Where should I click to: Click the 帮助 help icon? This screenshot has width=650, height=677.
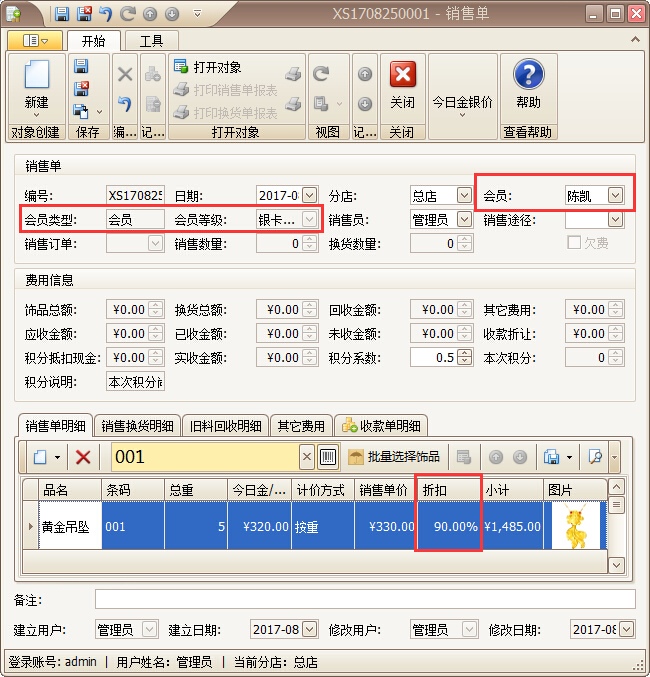pyautogui.click(x=528, y=74)
